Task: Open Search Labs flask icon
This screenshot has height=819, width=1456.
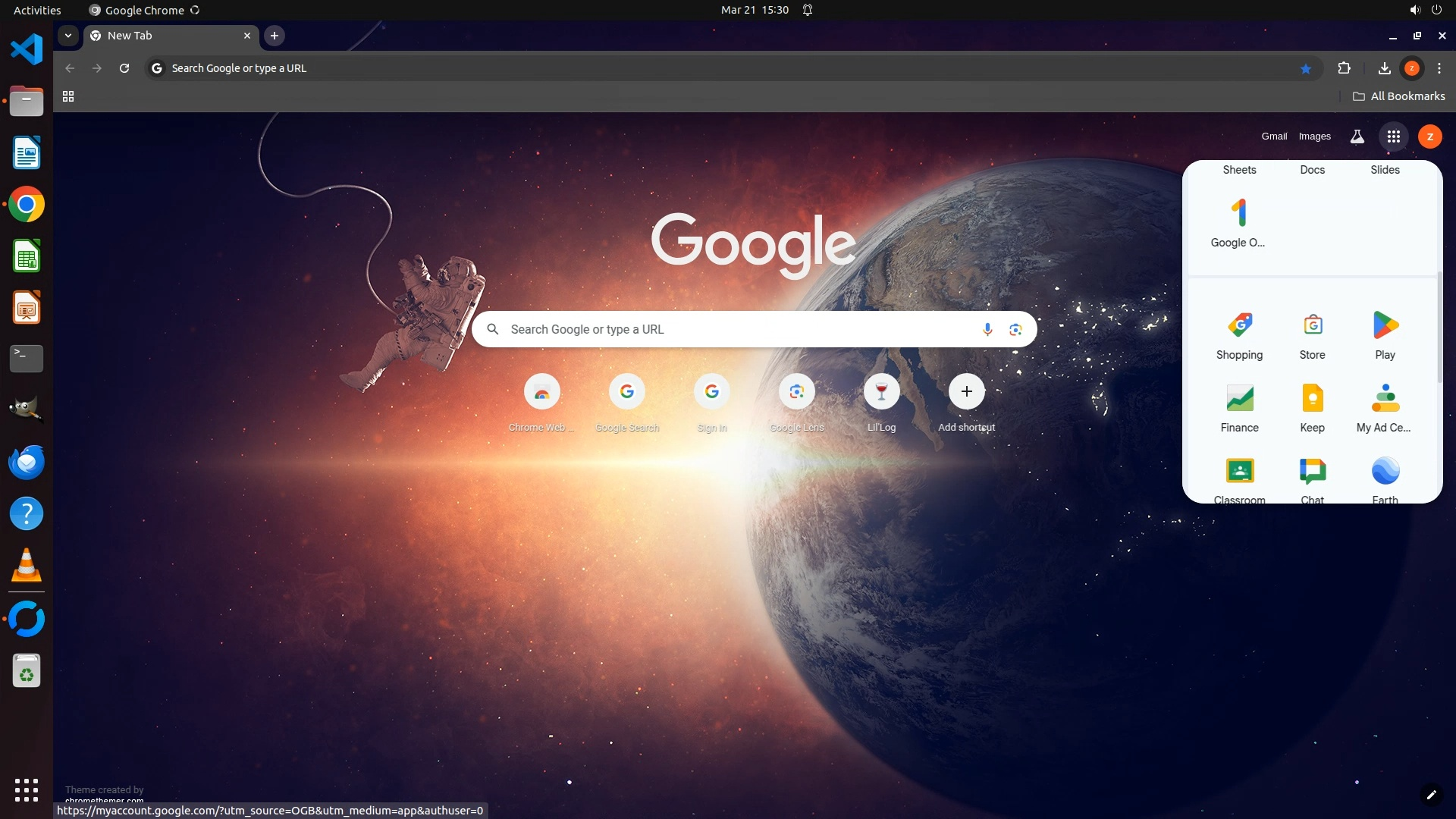Action: [x=1357, y=136]
